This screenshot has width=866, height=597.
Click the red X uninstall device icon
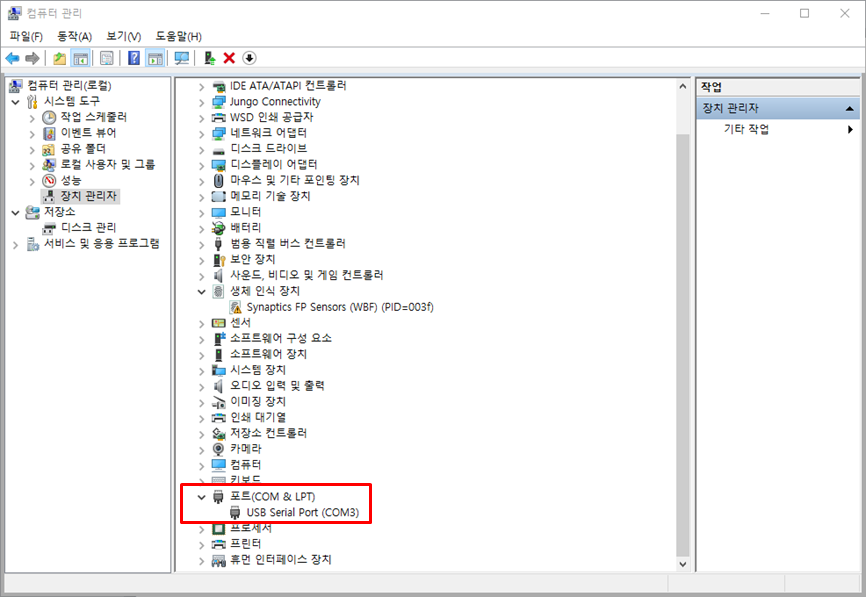click(229, 58)
